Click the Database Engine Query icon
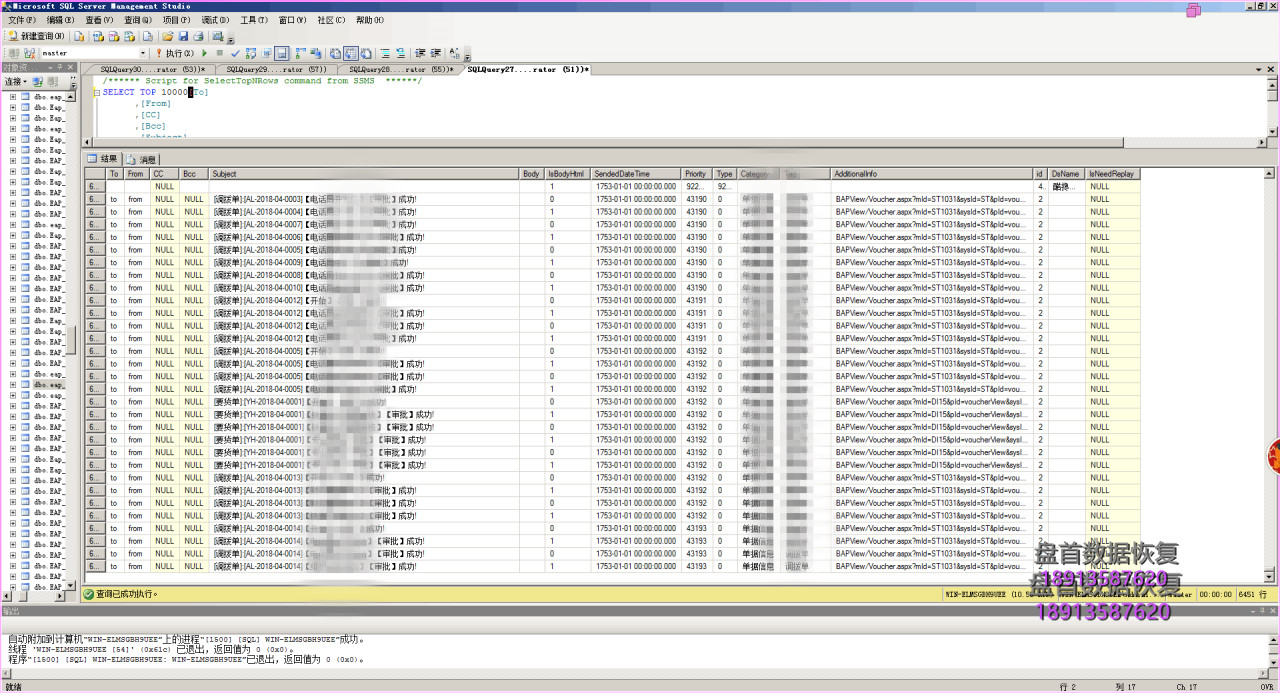 pyautogui.click(x=79, y=36)
